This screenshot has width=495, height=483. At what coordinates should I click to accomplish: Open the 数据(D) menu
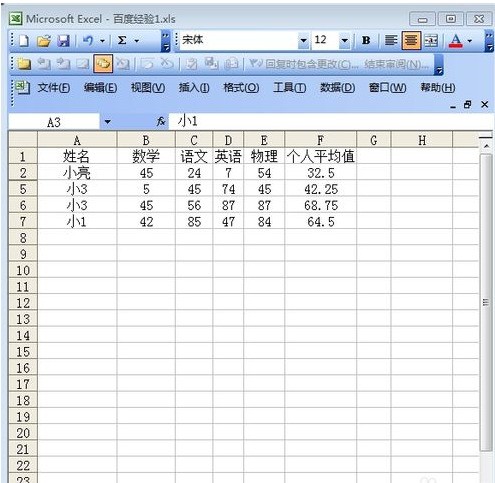pos(337,88)
